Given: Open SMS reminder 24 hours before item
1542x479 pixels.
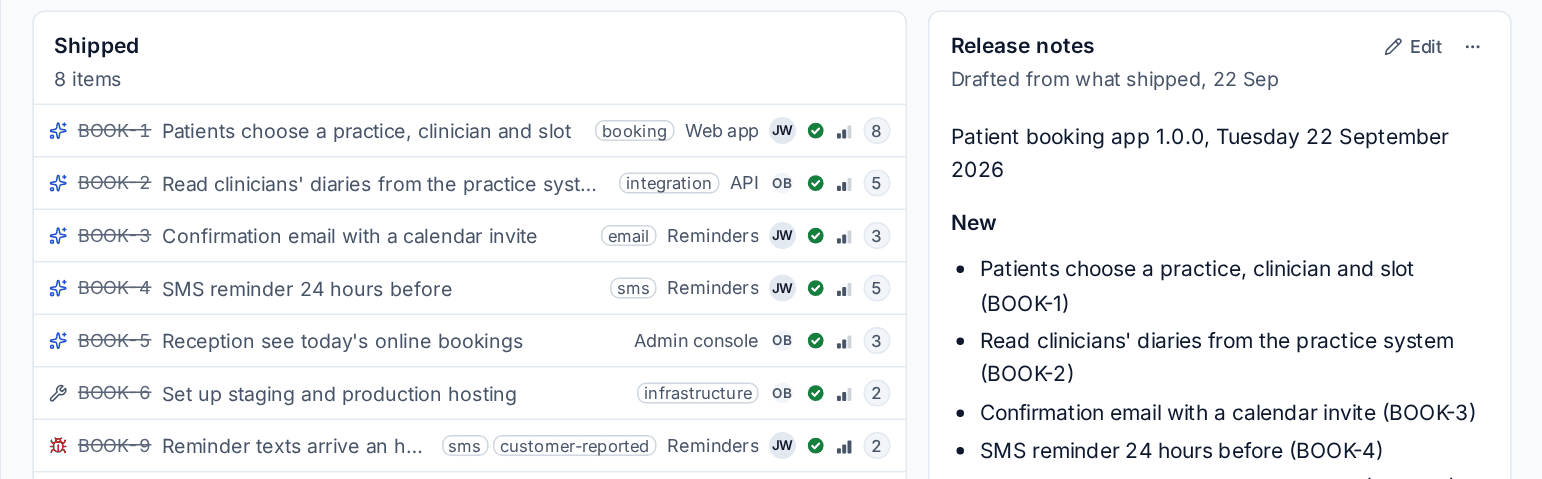Looking at the screenshot, I should pos(307,288).
